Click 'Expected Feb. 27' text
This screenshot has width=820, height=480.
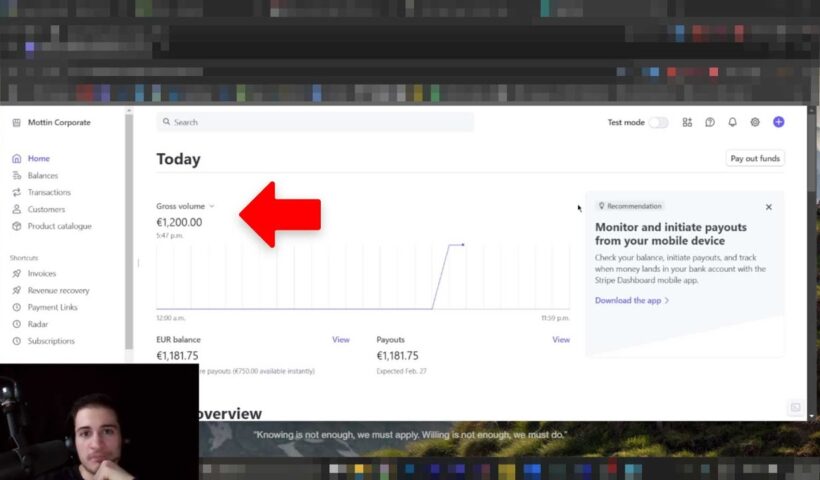coord(401,371)
